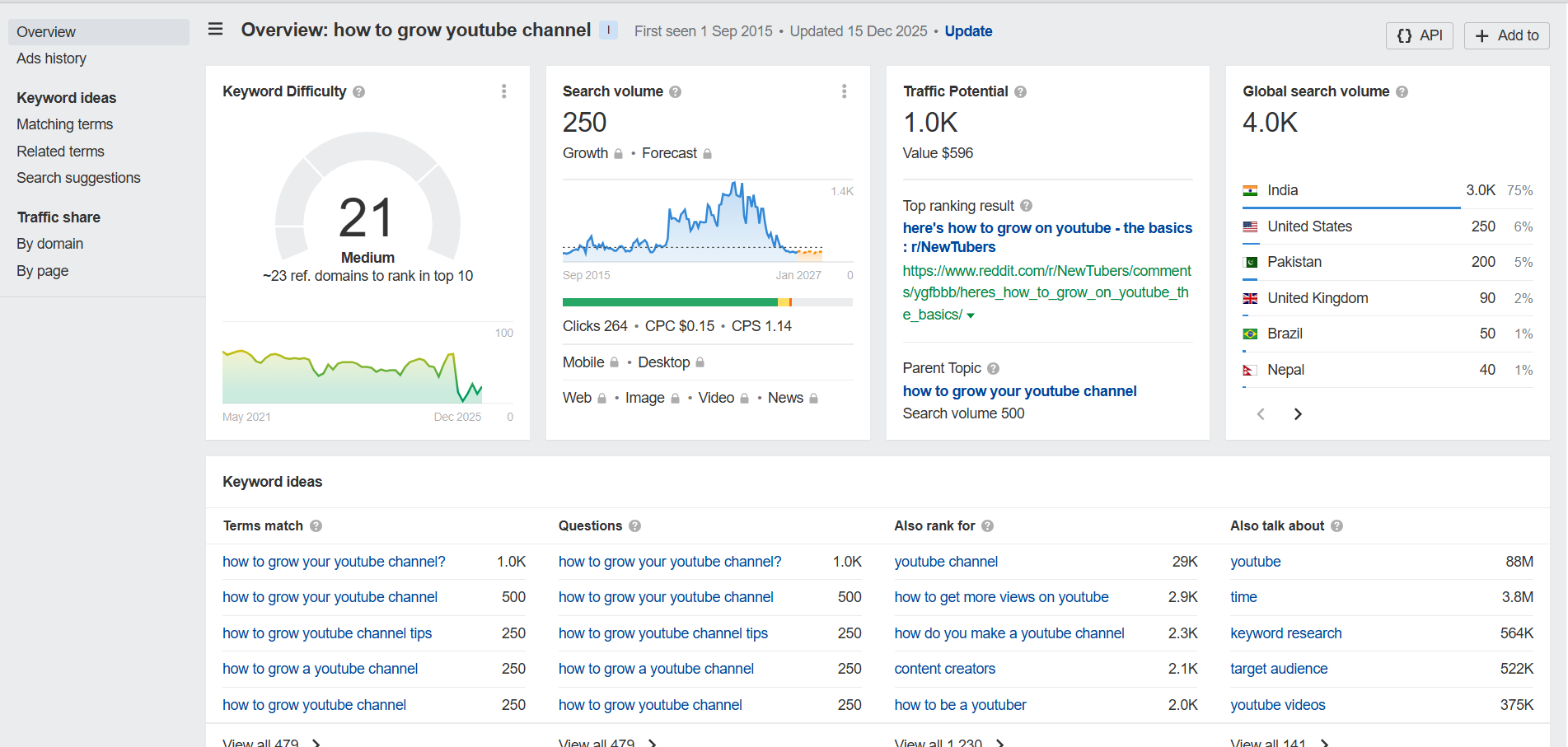The width and height of the screenshot is (1568, 747).
Task: Click the Traffic Potential help icon
Action: 1020,92
